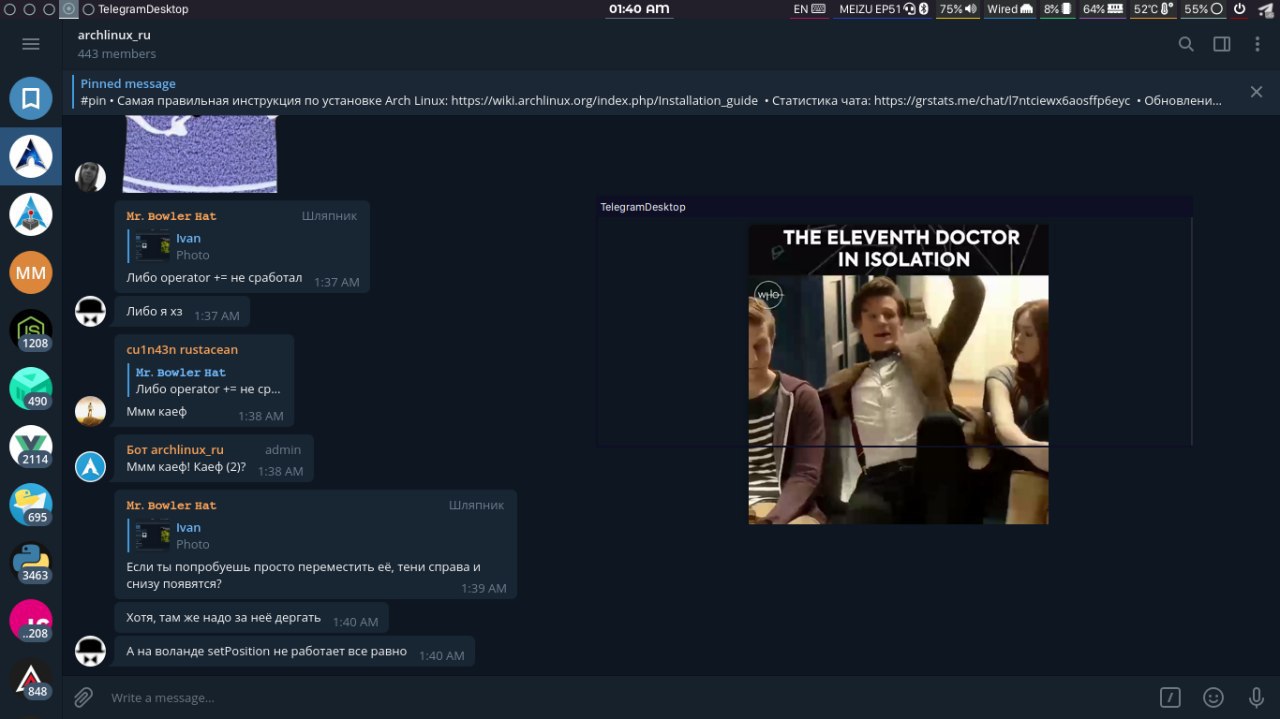This screenshot has width=1280, height=719.
Task: Click the 64% memory usage indicator
Action: point(1103,9)
